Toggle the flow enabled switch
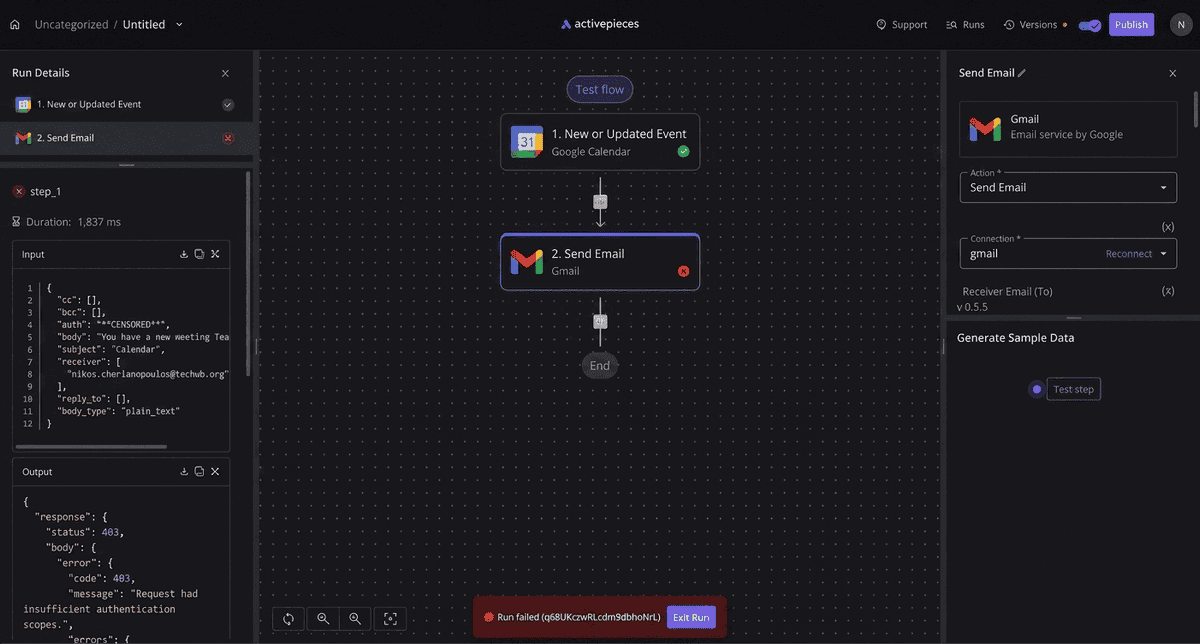Image resolution: width=1200 pixels, height=644 pixels. tap(1089, 25)
